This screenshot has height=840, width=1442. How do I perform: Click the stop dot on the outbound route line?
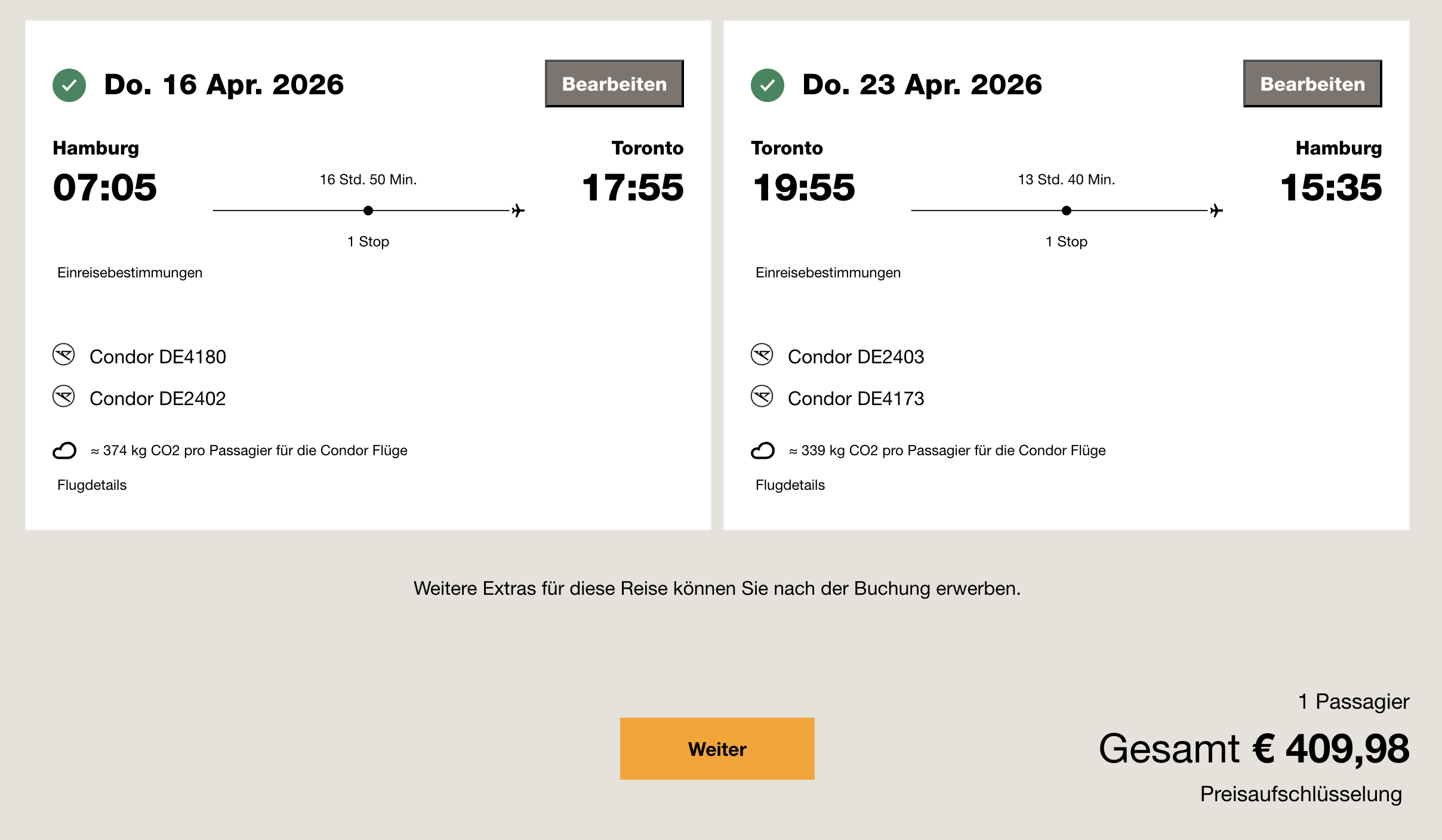pos(368,211)
